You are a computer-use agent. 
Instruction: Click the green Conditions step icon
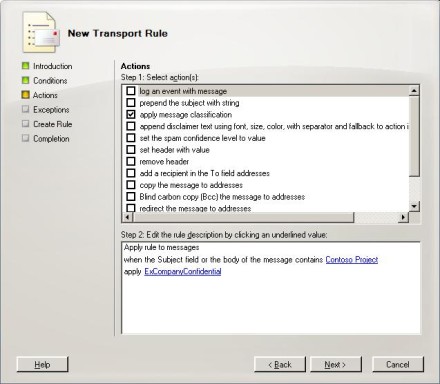click(x=25, y=80)
